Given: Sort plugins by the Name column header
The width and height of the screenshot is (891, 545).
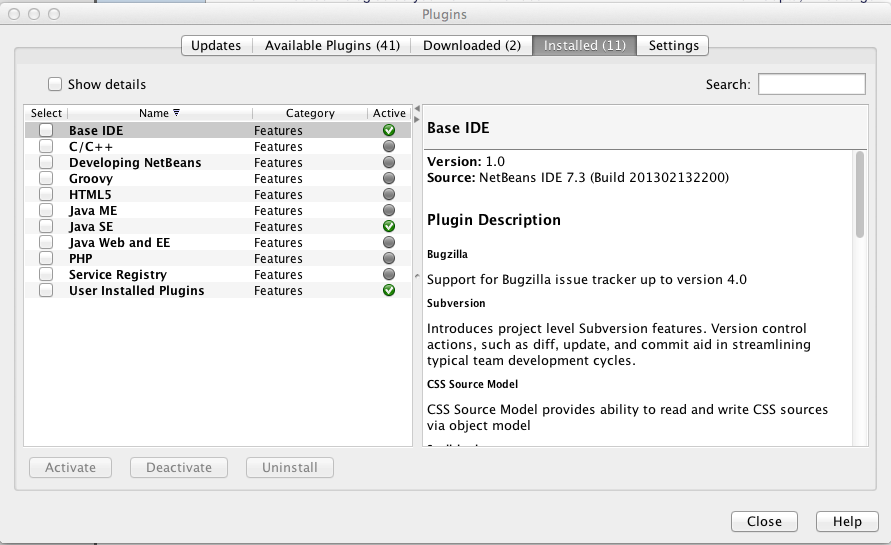Looking at the screenshot, I should [x=158, y=114].
